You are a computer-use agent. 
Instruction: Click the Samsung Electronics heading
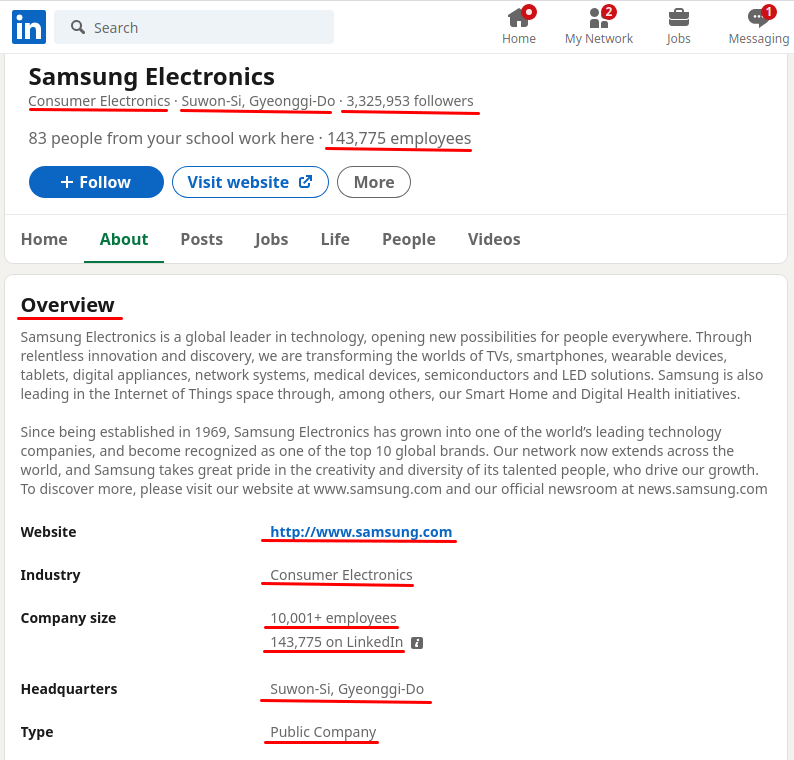pos(151,76)
